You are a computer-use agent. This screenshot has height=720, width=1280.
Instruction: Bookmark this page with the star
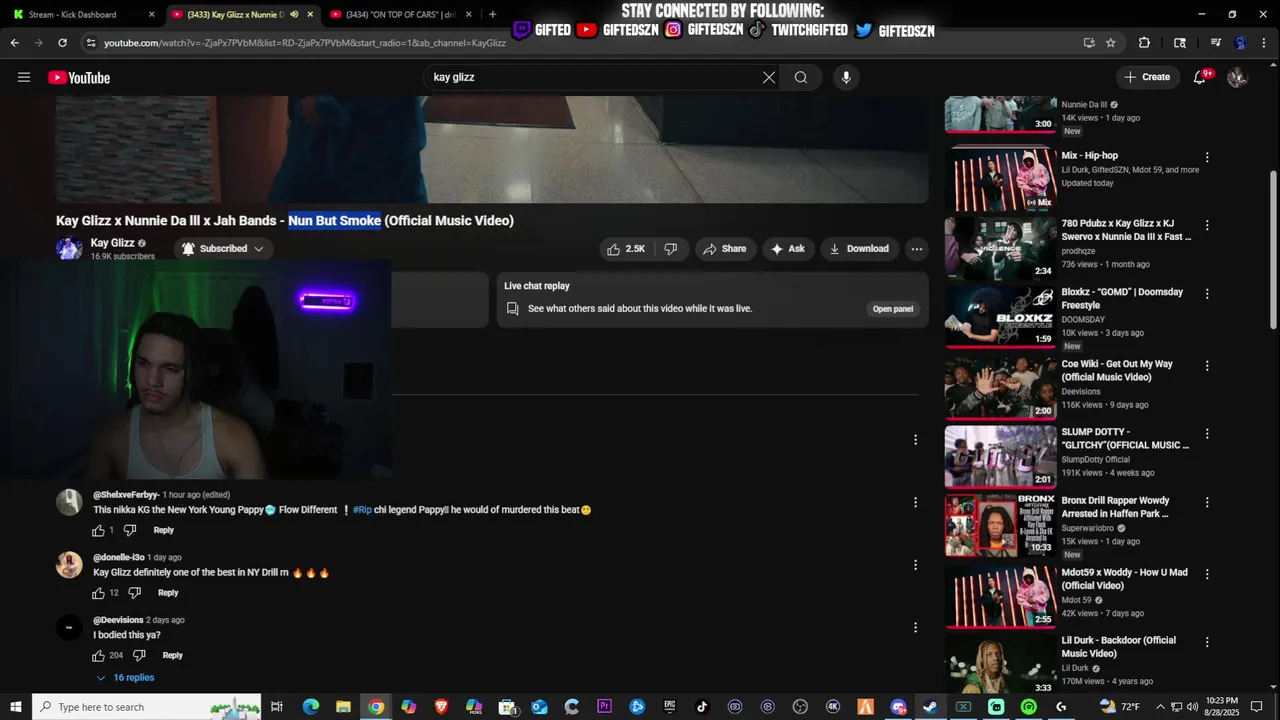click(1110, 43)
